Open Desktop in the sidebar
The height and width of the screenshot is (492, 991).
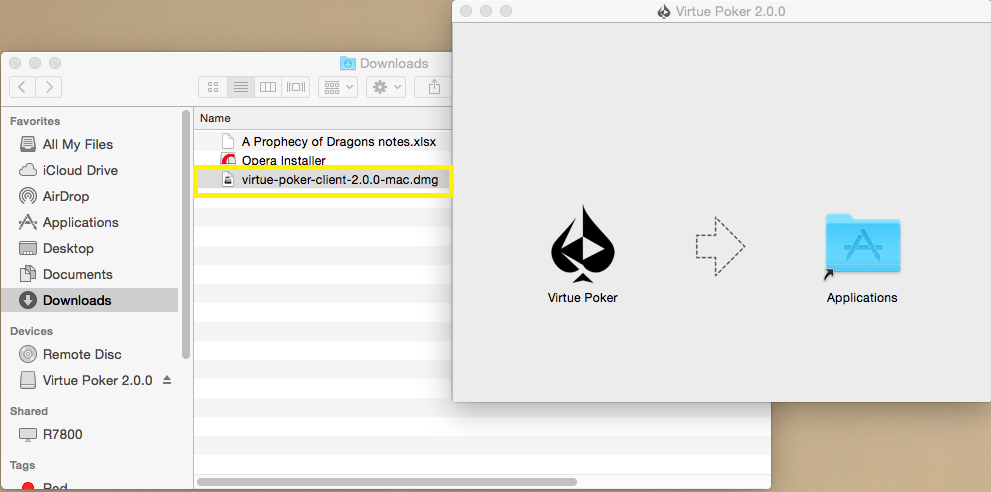68,249
